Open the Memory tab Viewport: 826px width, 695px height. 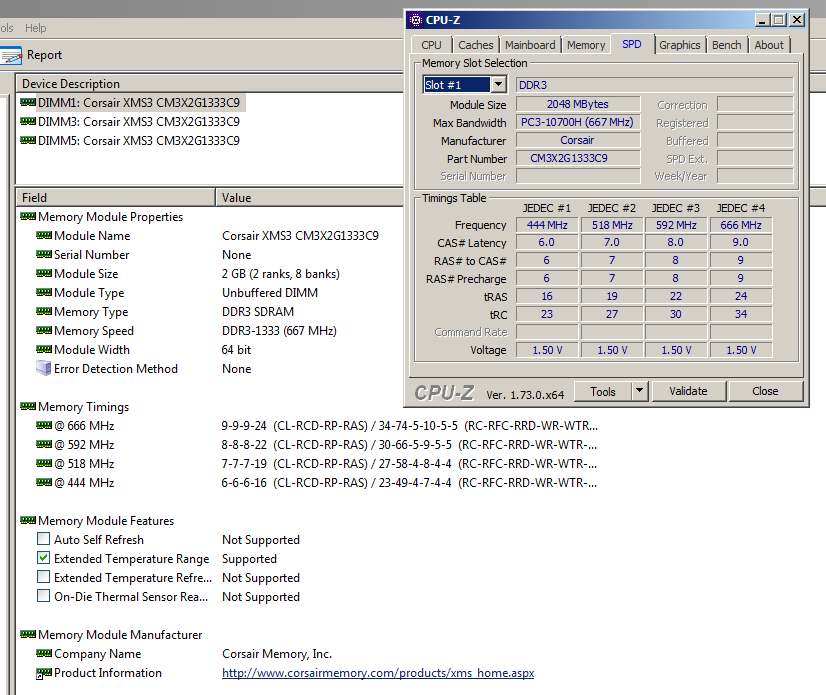coord(586,45)
